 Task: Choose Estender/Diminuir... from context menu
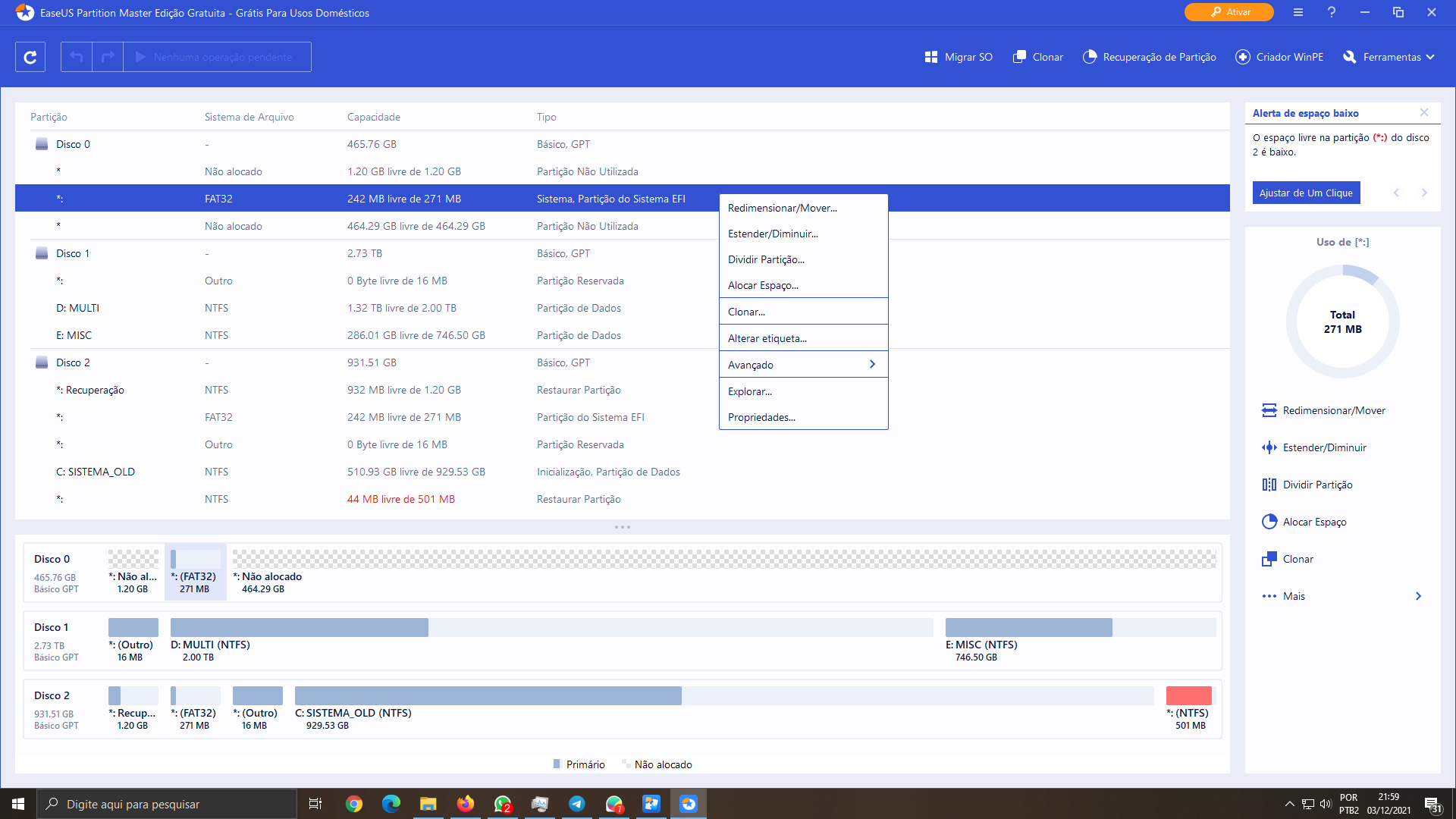click(803, 234)
